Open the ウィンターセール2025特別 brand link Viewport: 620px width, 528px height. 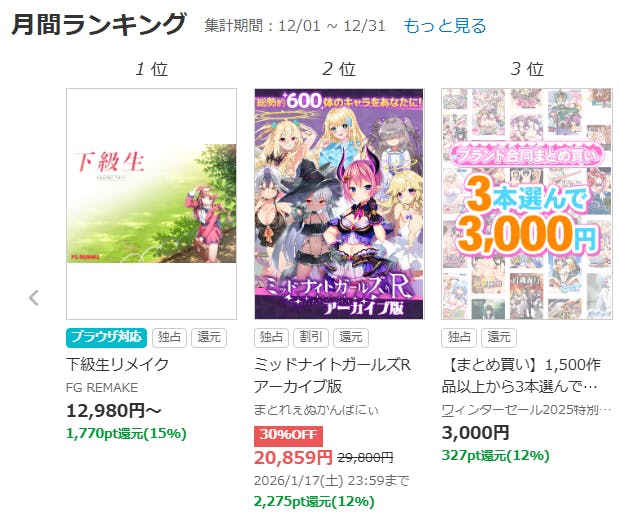(526, 410)
